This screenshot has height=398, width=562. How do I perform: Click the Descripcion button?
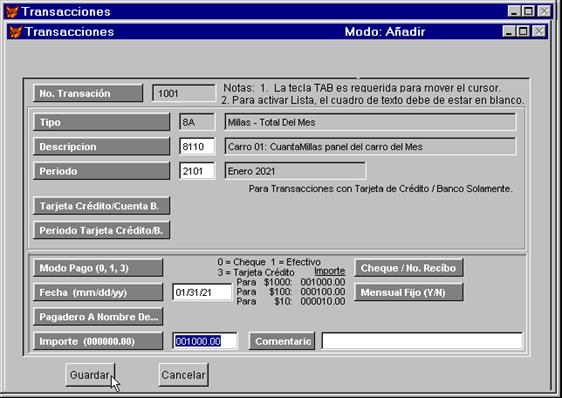tap(101, 147)
